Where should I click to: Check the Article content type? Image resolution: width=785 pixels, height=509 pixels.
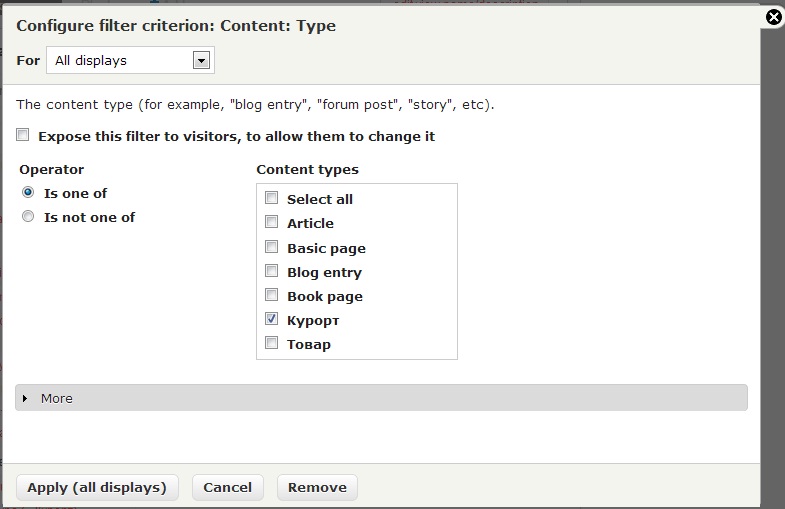point(271,222)
